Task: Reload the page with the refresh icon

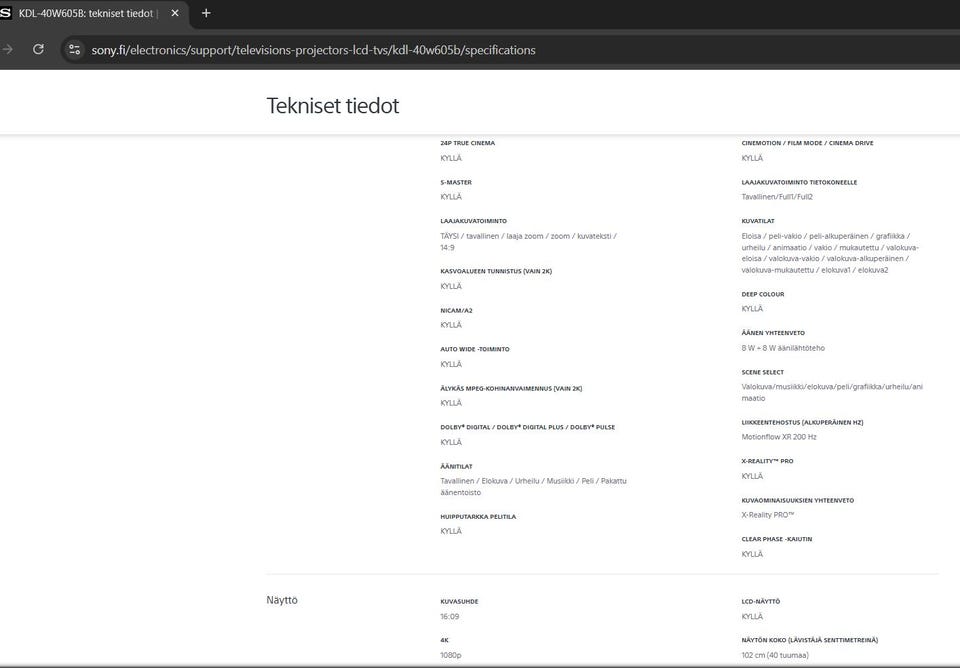Action: pos(38,50)
